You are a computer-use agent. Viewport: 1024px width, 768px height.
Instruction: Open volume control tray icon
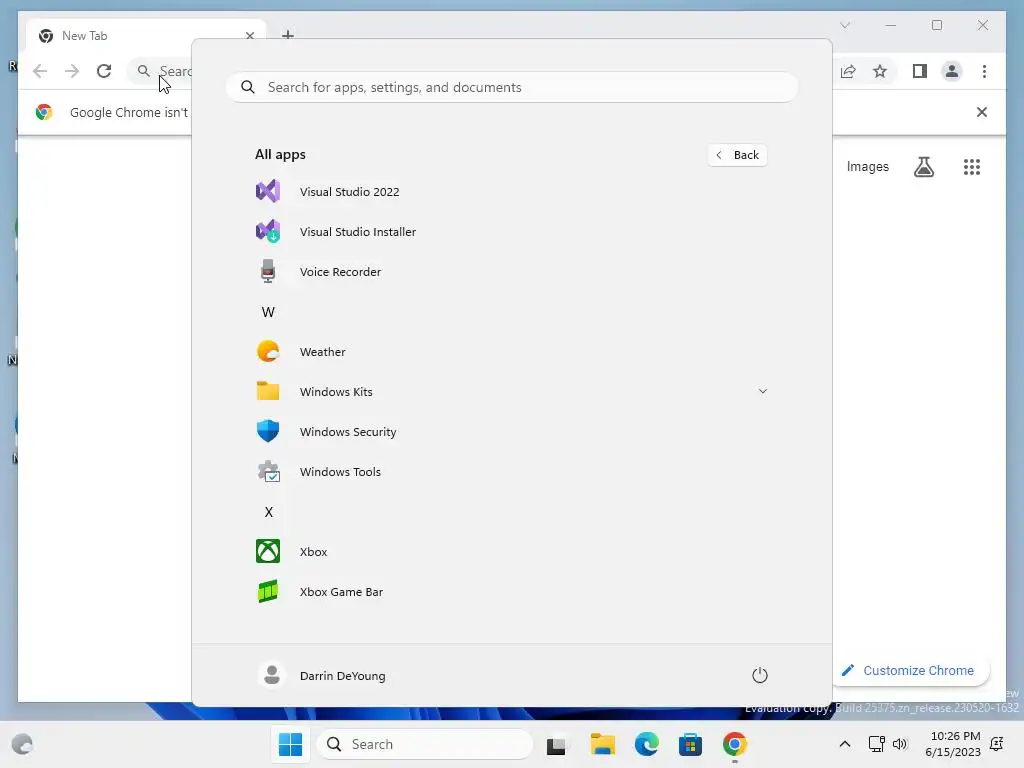click(x=900, y=744)
